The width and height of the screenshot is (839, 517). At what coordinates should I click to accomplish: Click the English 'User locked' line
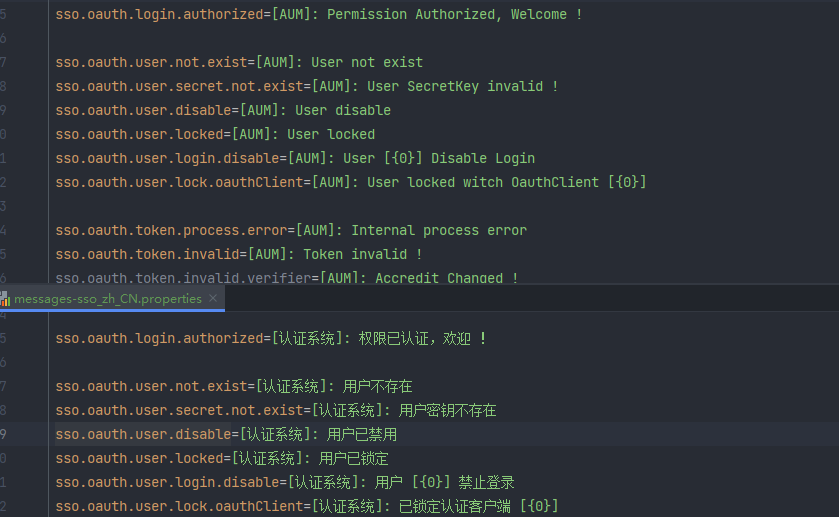click(x=215, y=134)
